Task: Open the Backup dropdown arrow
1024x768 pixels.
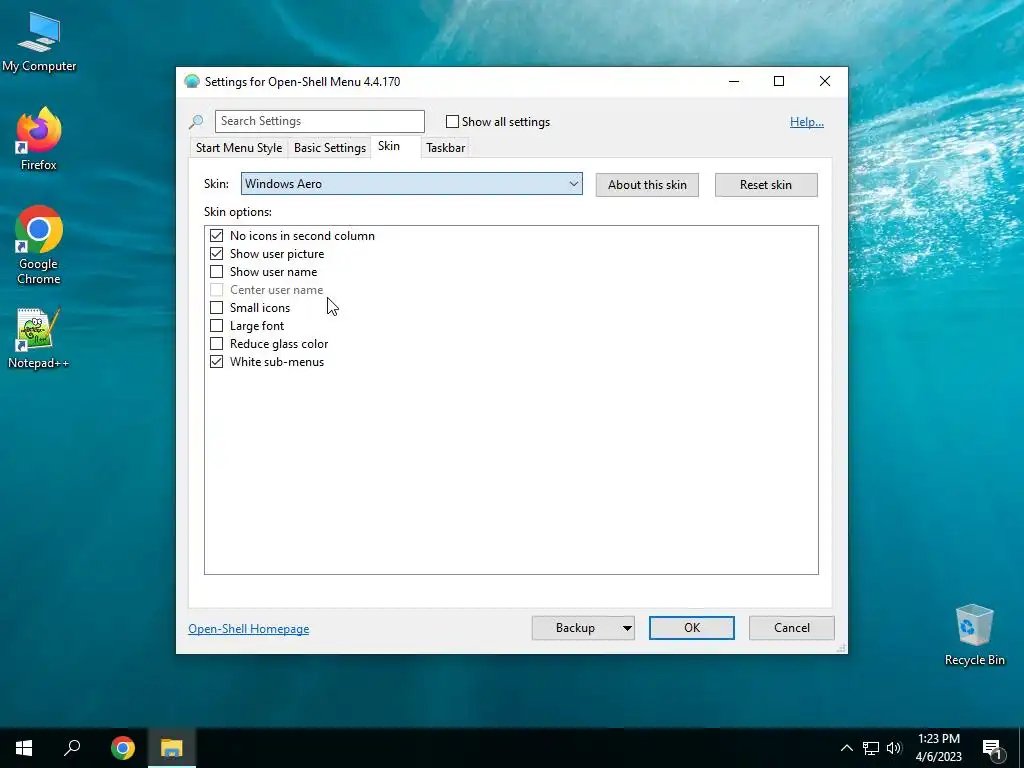Action: coord(627,628)
